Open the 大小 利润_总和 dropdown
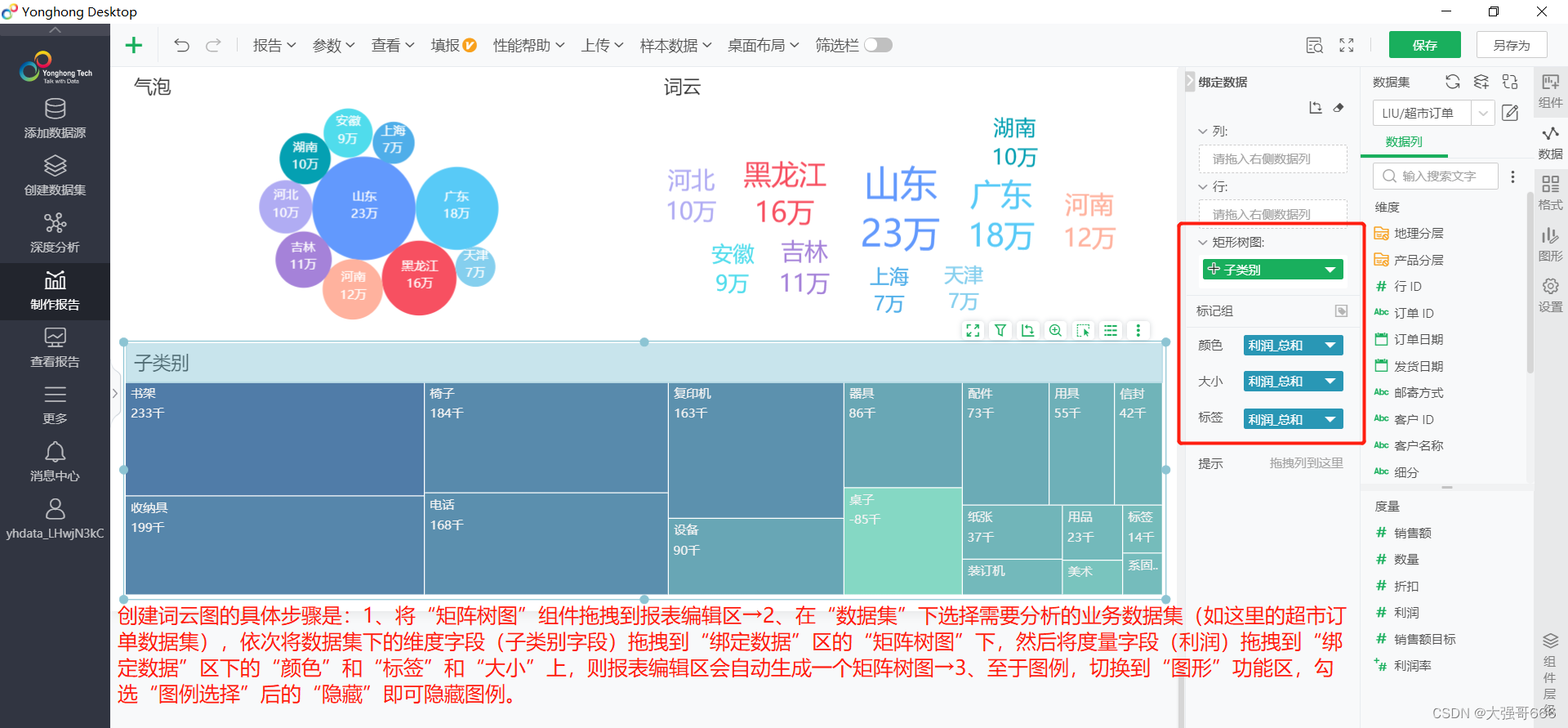Screen dimensions: 1568x728 1330,382
